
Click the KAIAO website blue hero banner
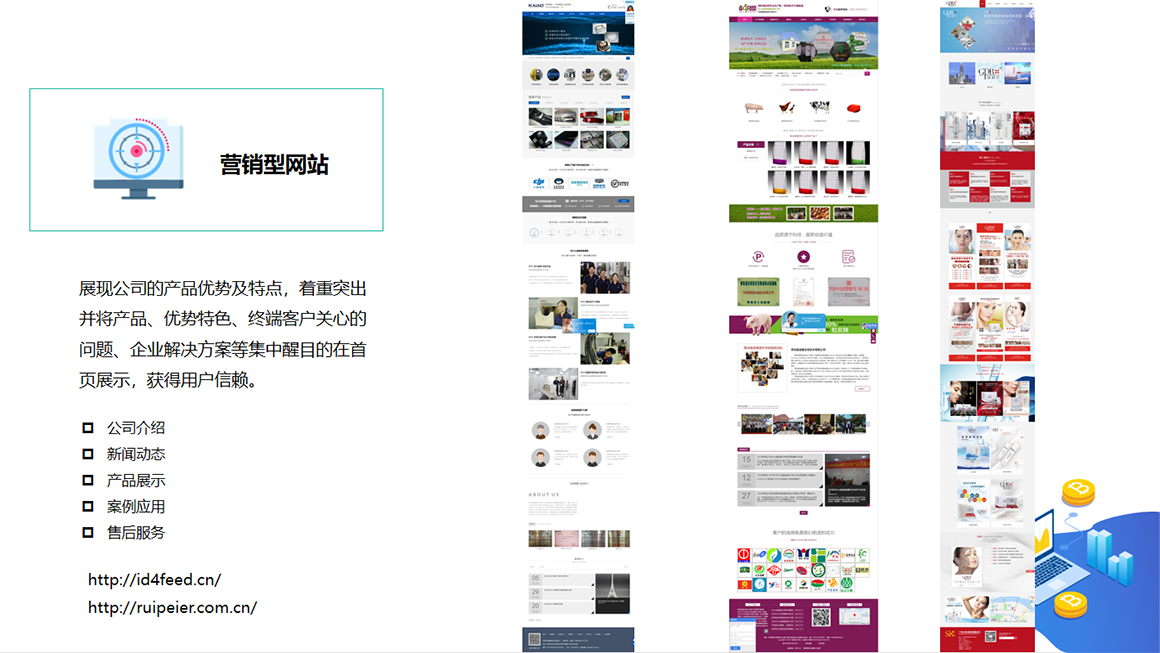(x=578, y=35)
